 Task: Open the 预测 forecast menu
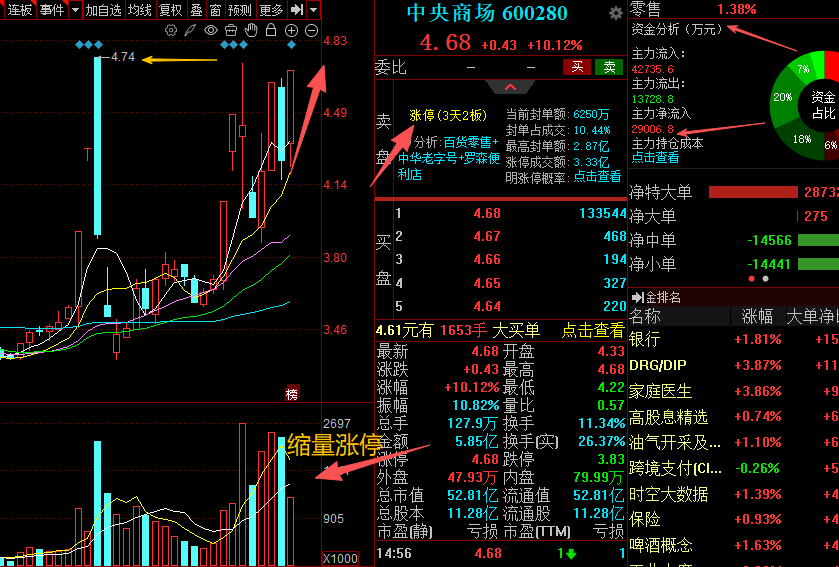click(239, 10)
